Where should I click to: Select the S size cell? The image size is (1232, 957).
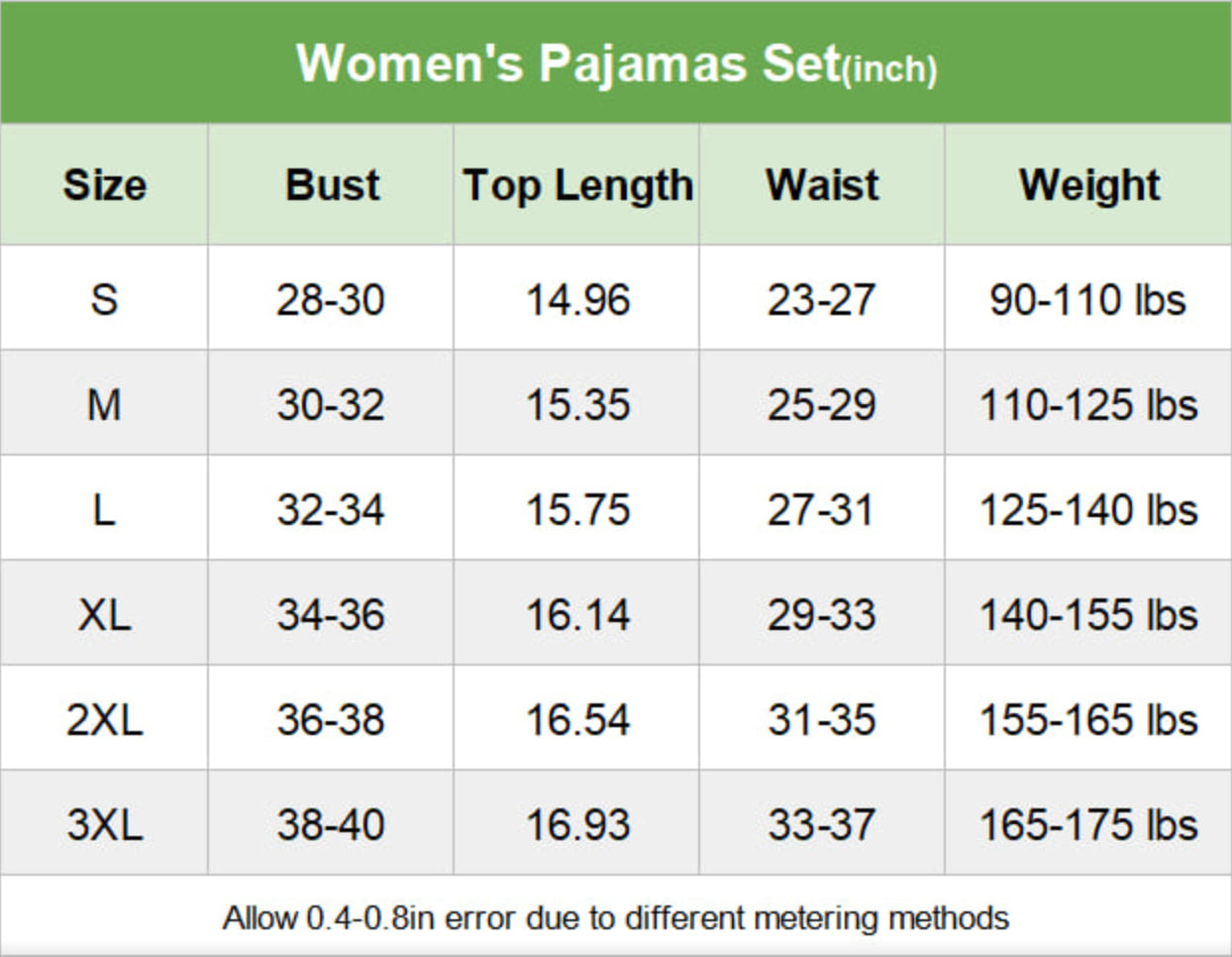(x=104, y=299)
